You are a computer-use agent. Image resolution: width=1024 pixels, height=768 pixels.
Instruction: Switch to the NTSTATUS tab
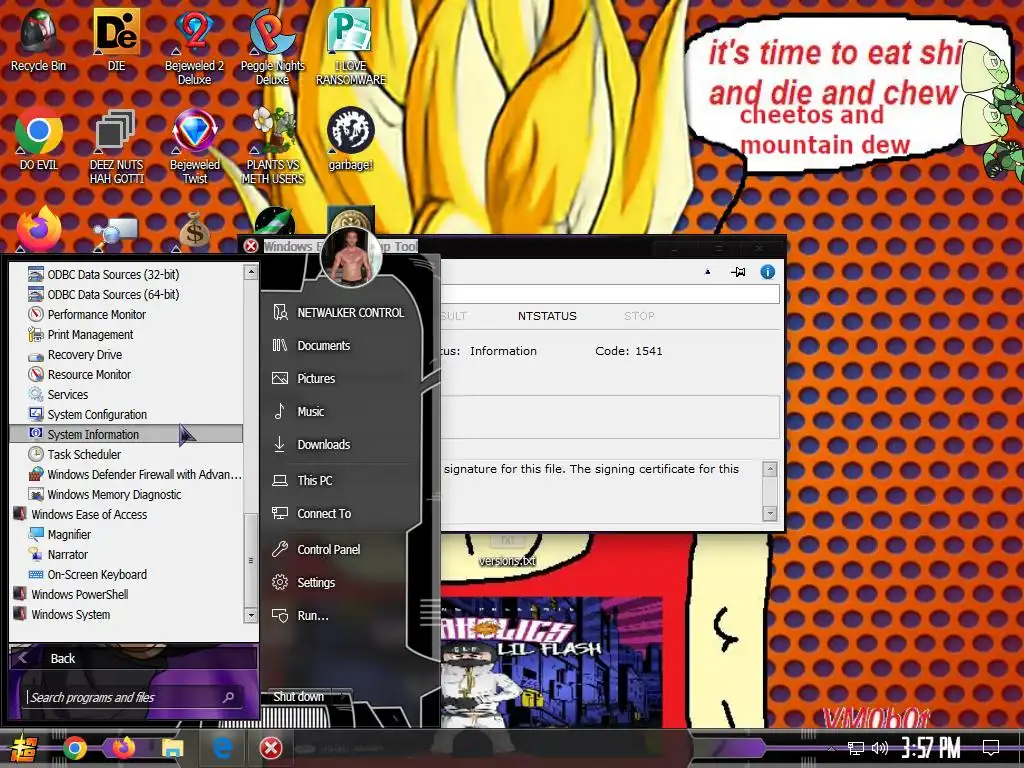coord(547,316)
